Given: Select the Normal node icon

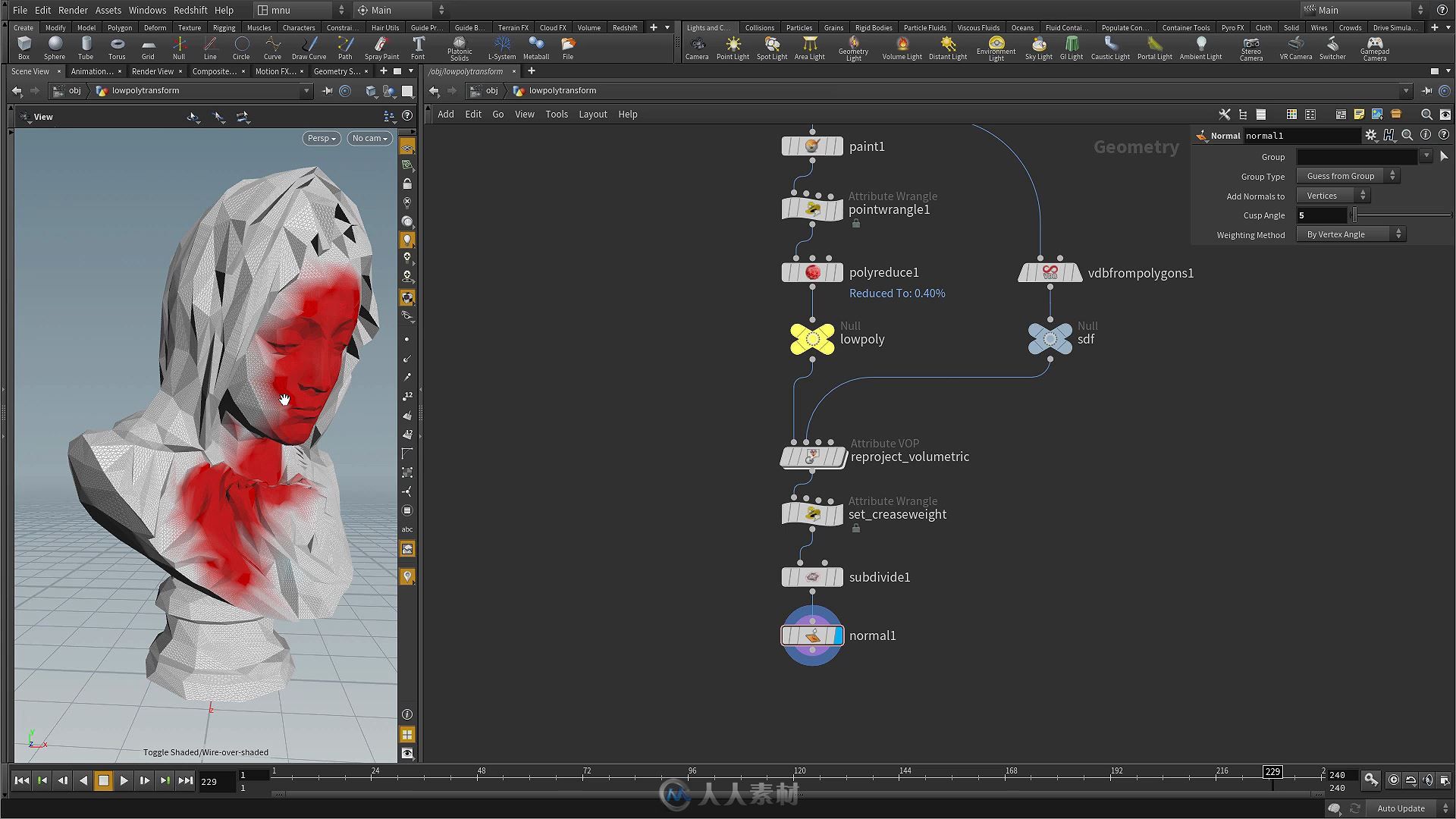Looking at the screenshot, I should (813, 635).
